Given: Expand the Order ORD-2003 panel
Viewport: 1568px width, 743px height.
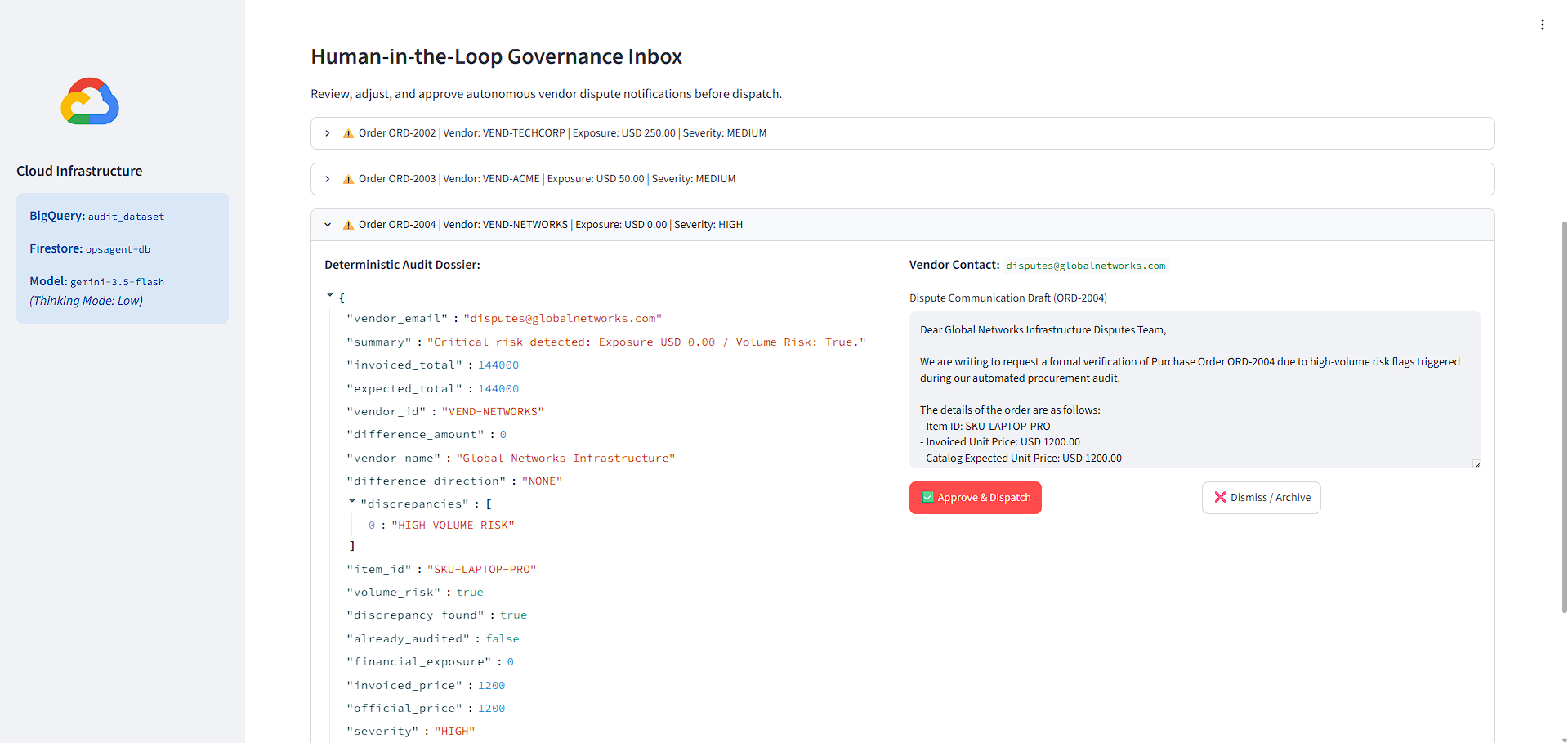Looking at the screenshot, I should click(903, 179).
